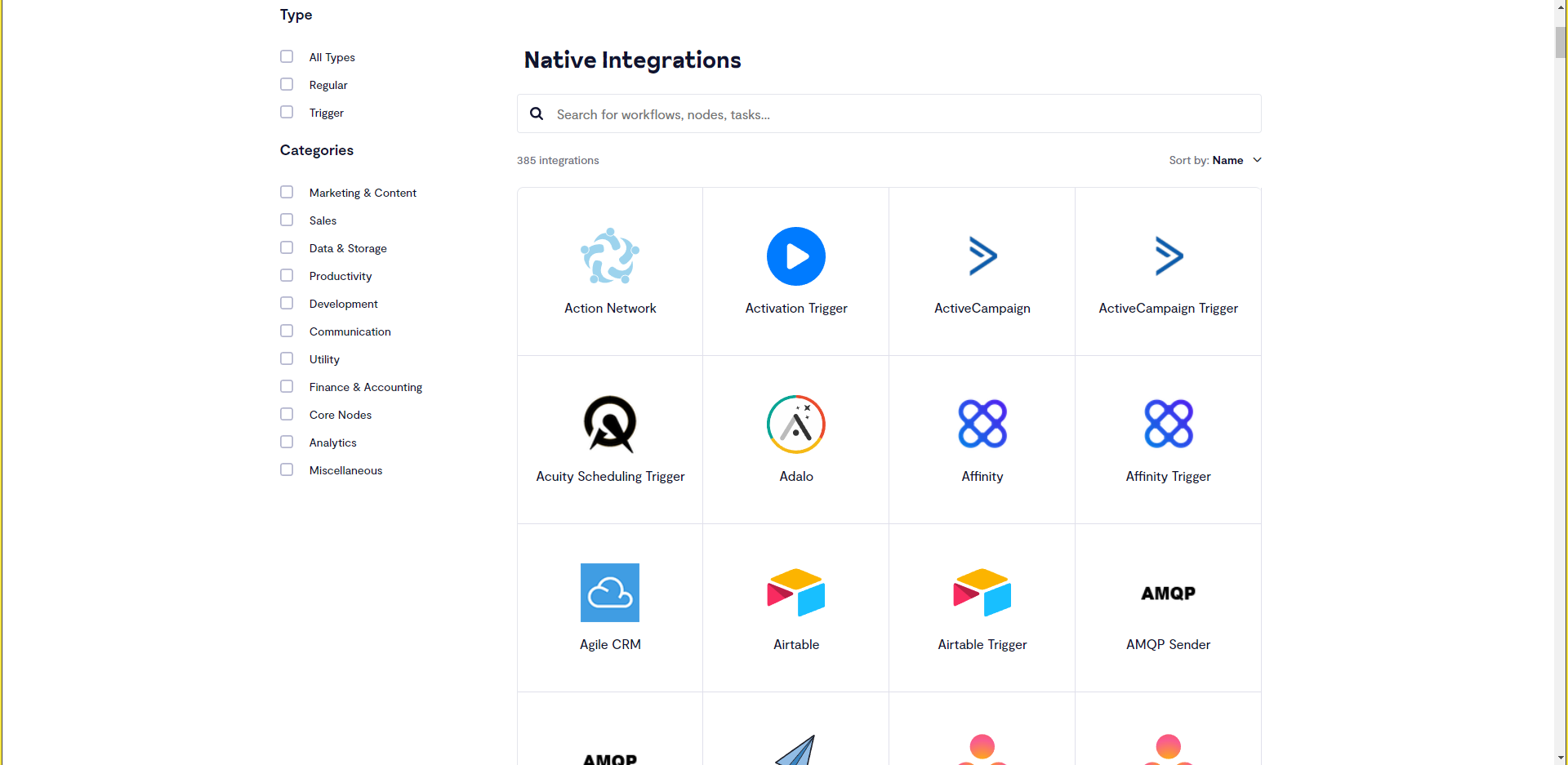
Task: Check the All Types checkbox
Action: (287, 56)
